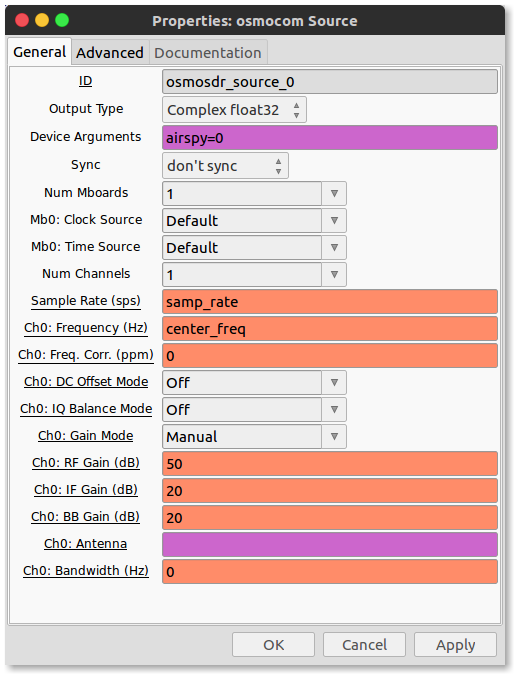The height and width of the screenshot is (674, 514).
Task: Click the Cancel button
Action: pos(364,645)
